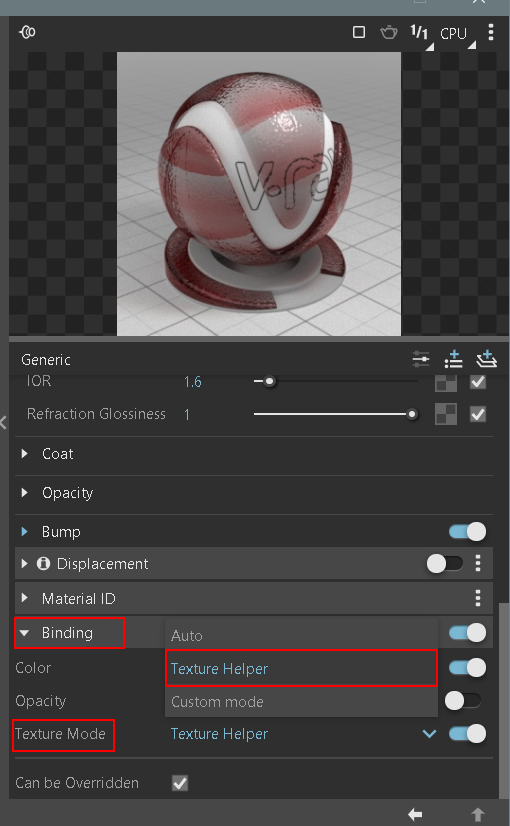
Task: Click the square render region icon
Action: click(359, 33)
